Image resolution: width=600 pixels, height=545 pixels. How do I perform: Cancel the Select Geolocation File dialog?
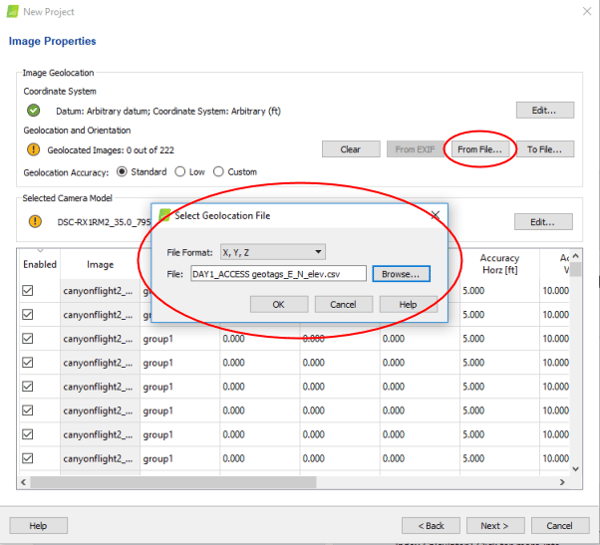(343, 304)
